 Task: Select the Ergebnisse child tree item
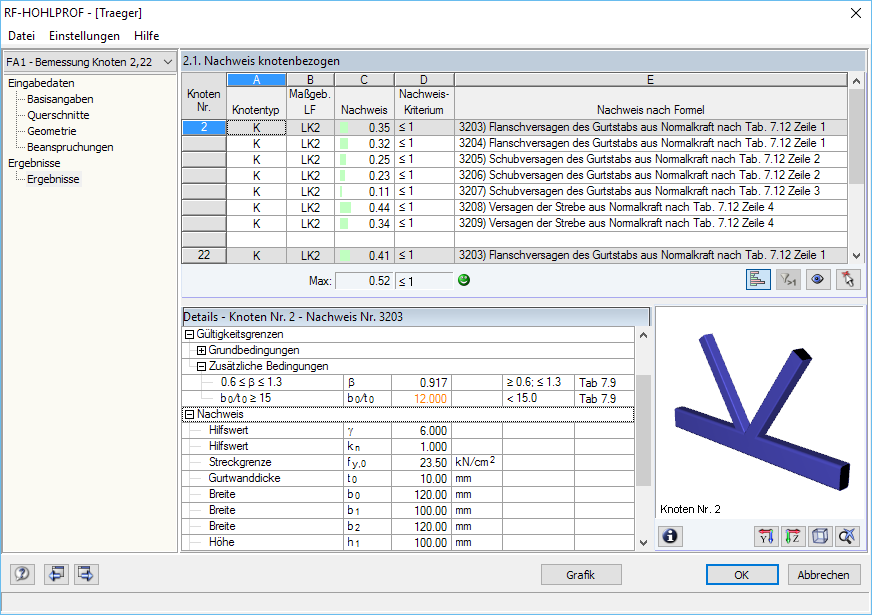pyautogui.click(x=53, y=179)
